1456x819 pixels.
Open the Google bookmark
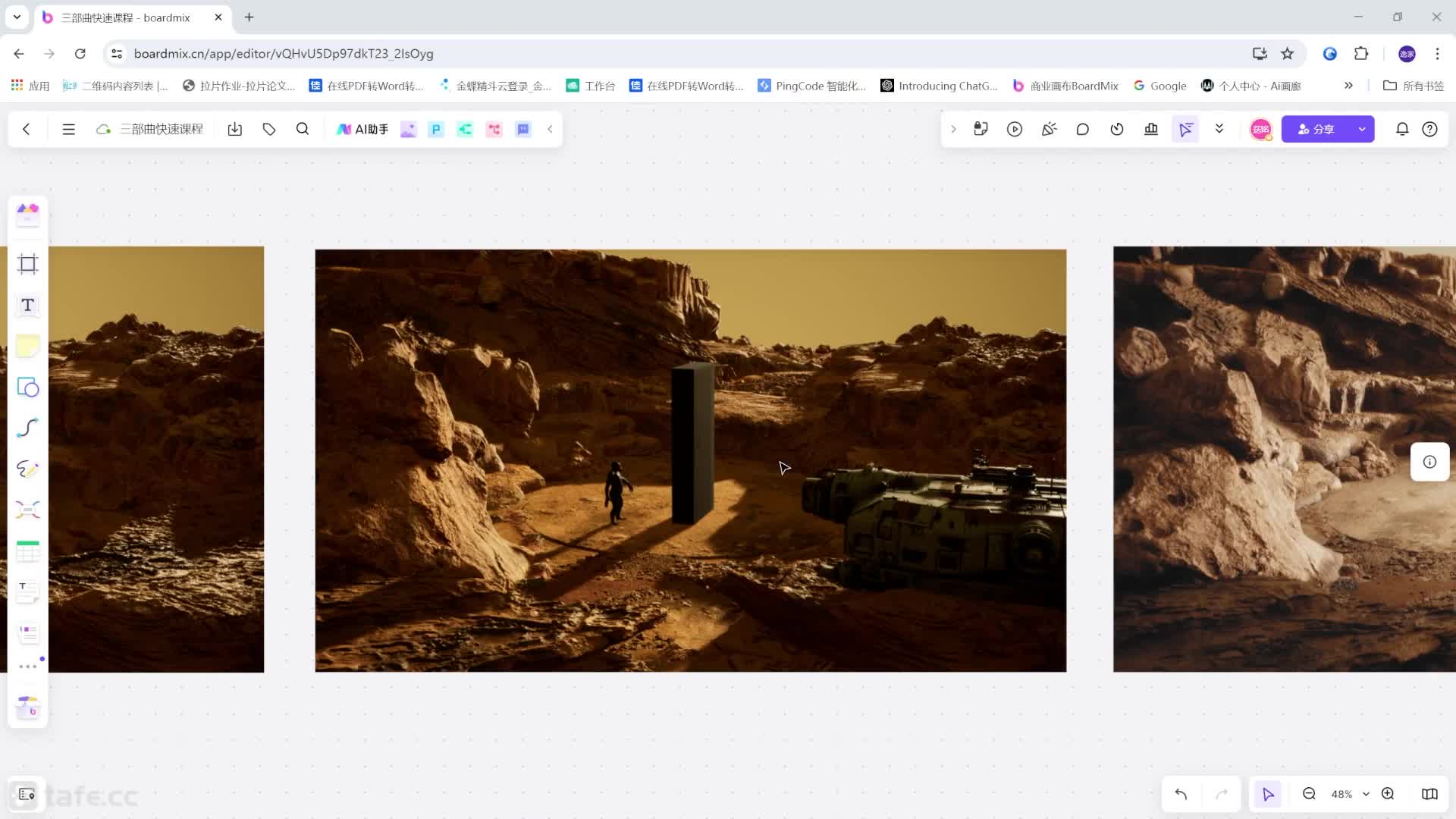(1160, 86)
